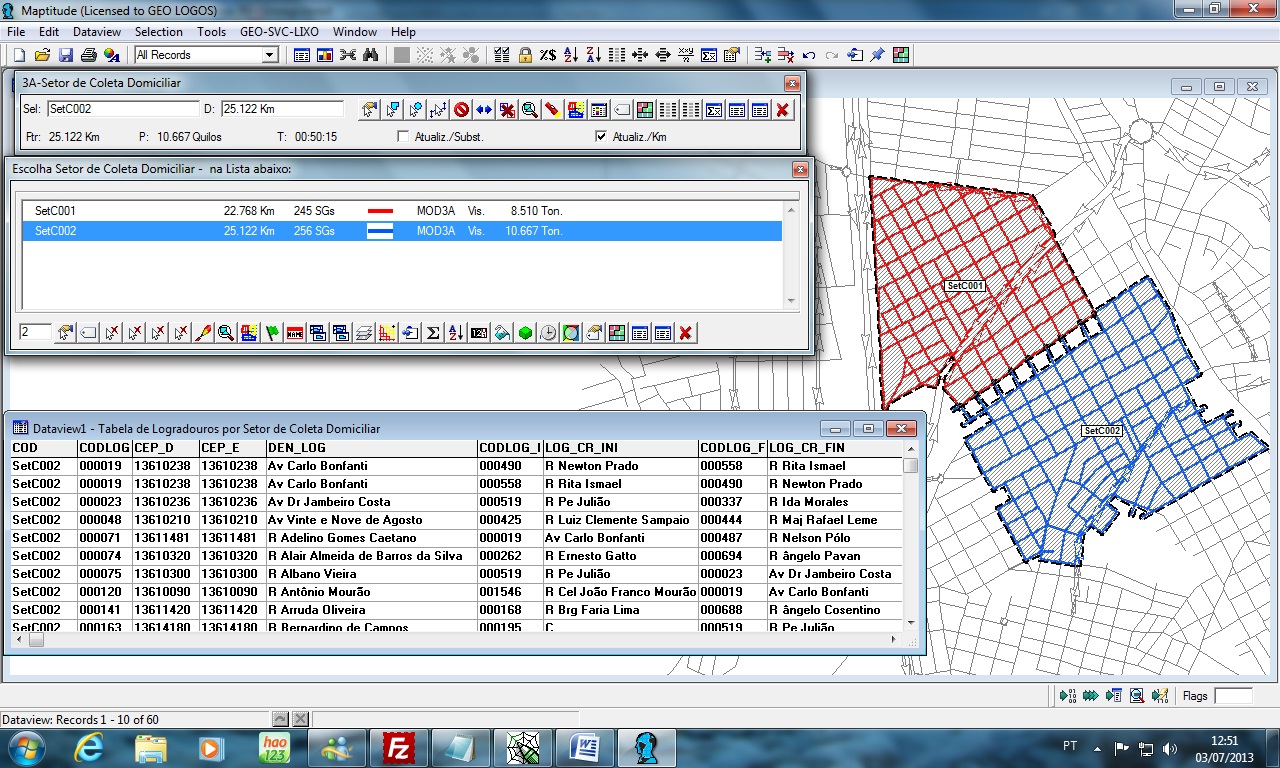The image size is (1280, 768).
Task: Click the sort ascending A-Z toolbar icon
Action: point(571,55)
